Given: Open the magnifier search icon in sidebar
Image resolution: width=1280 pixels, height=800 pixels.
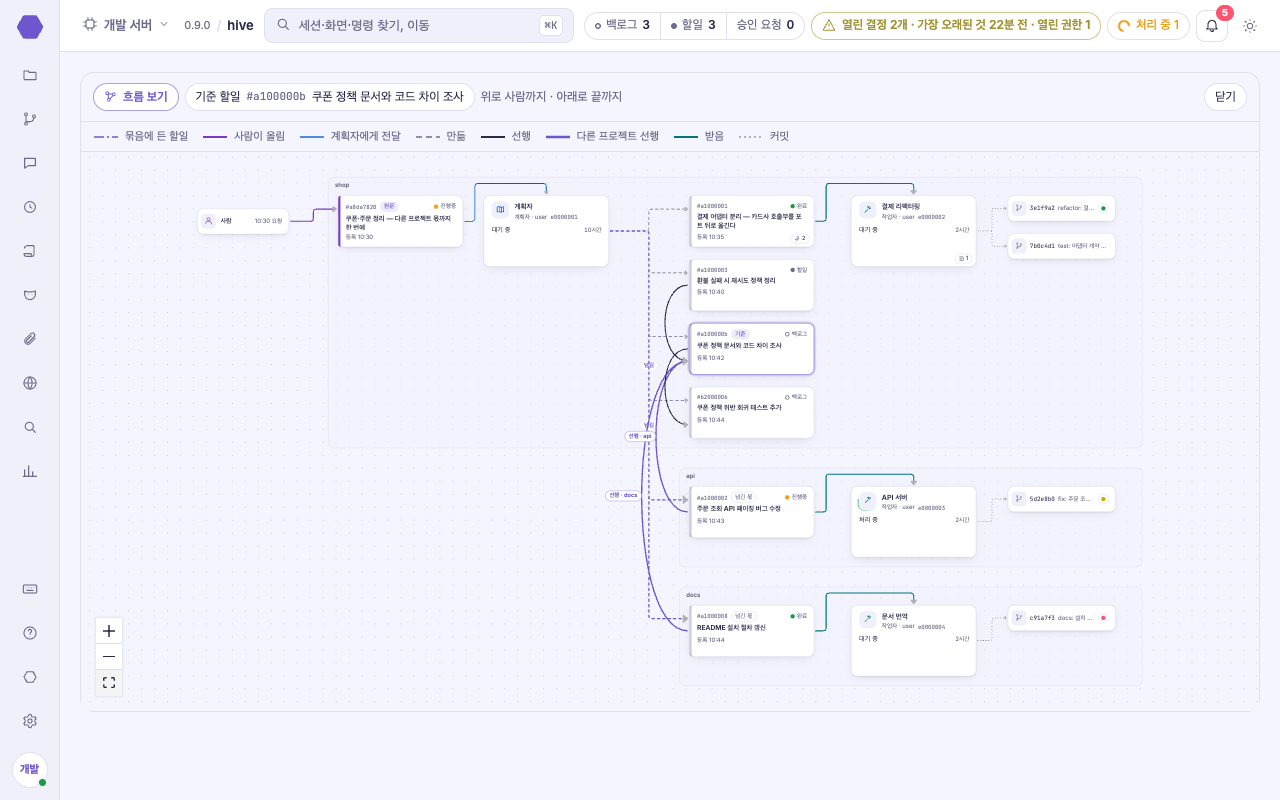Looking at the screenshot, I should tap(30, 427).
